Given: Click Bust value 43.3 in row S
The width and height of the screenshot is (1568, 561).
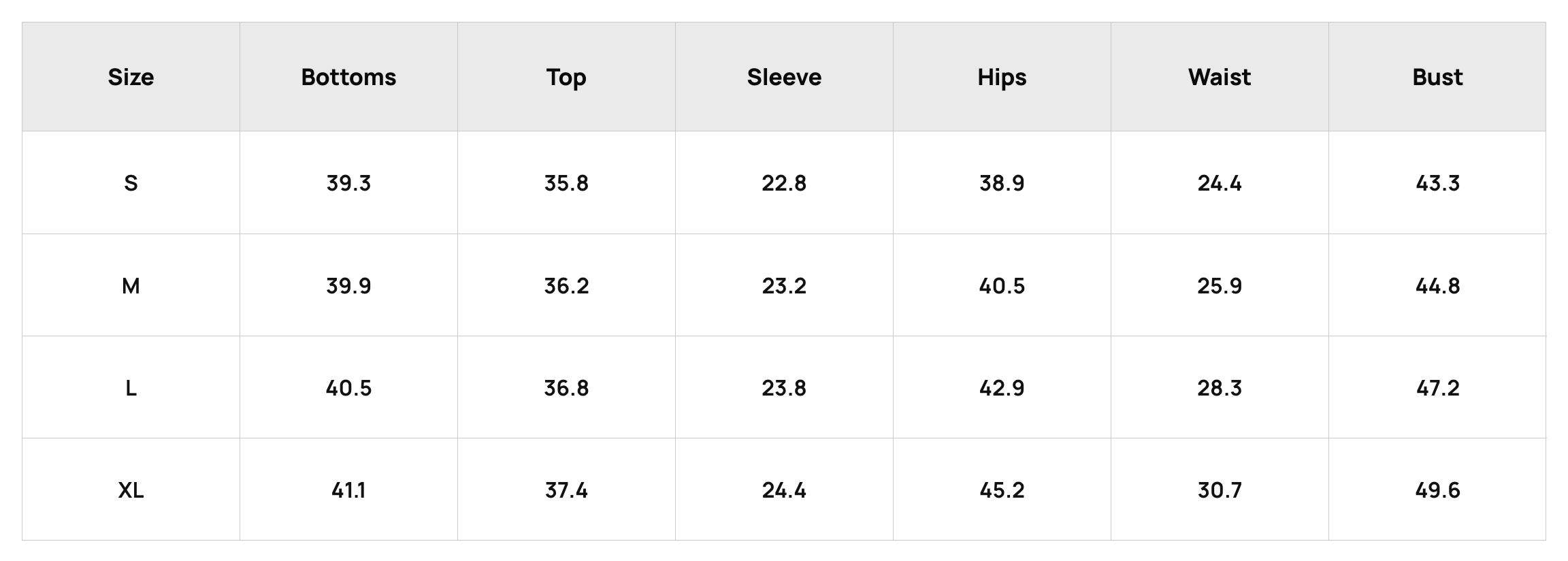Looking at the screenshot, I should pyautogui.click(x=1437, y=183).
